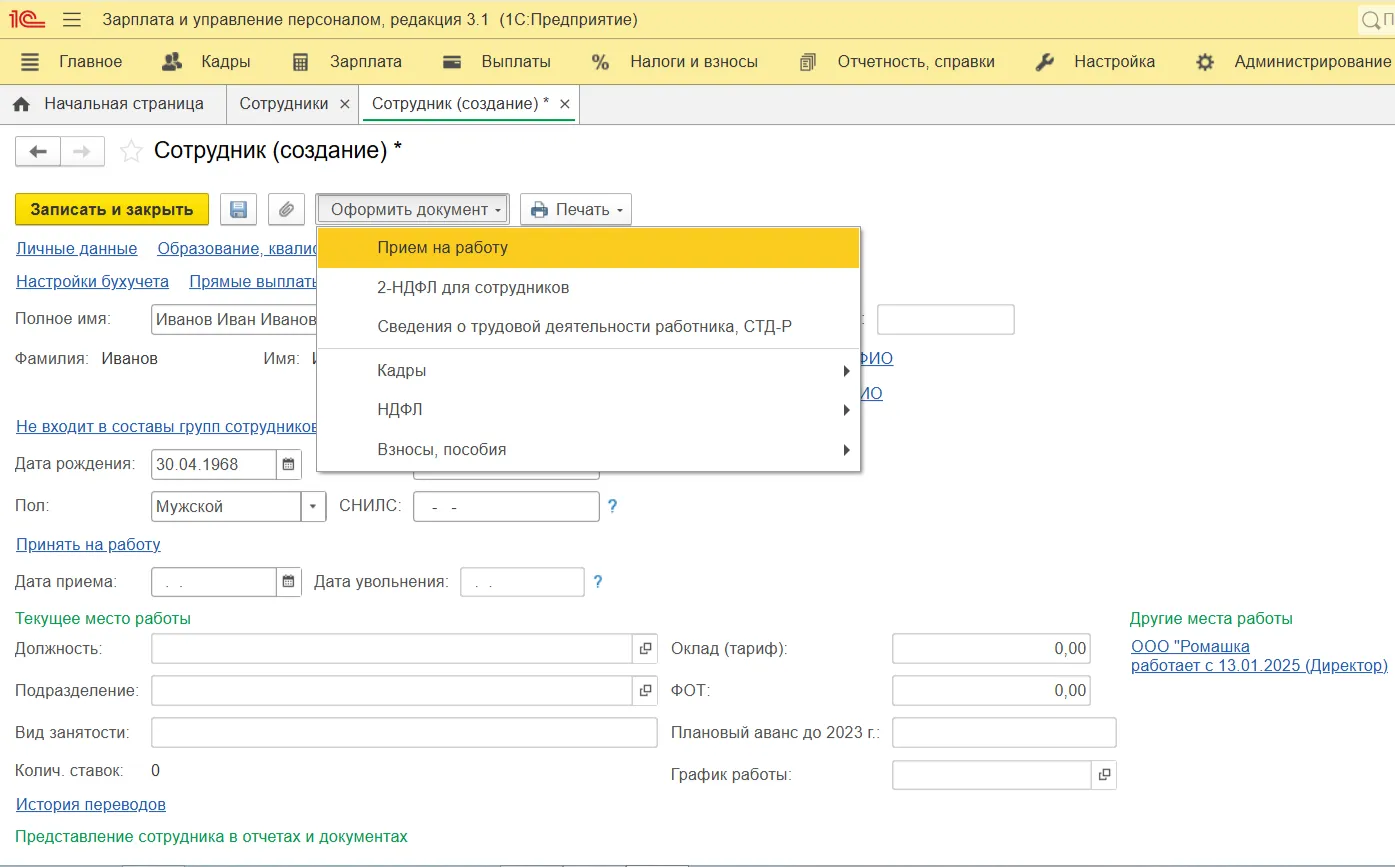Close the Сотрудники tab
This screenshot has height=867, width=1395.
click(344, 104)
